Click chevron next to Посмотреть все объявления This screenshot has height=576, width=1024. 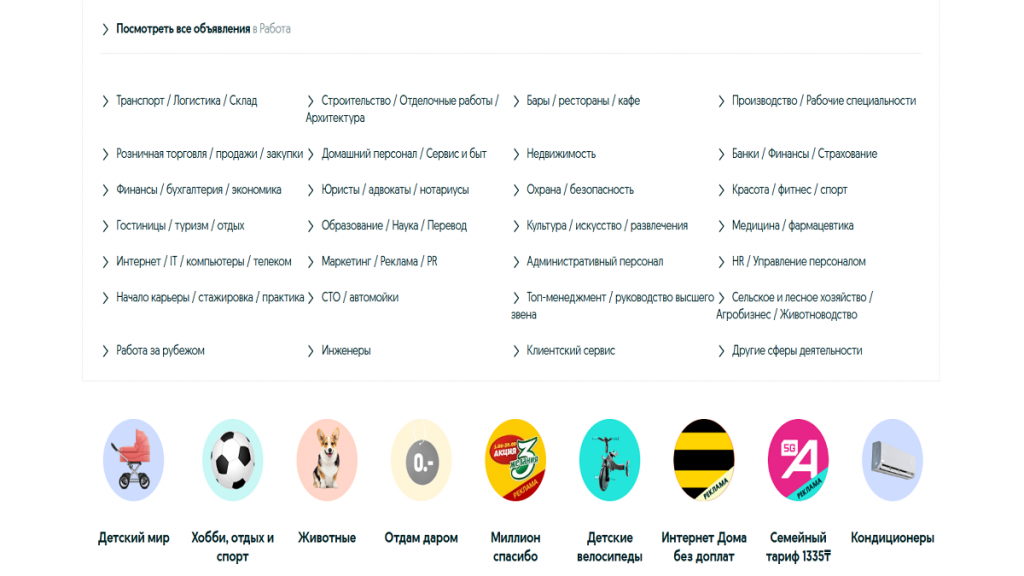point(106,30)
